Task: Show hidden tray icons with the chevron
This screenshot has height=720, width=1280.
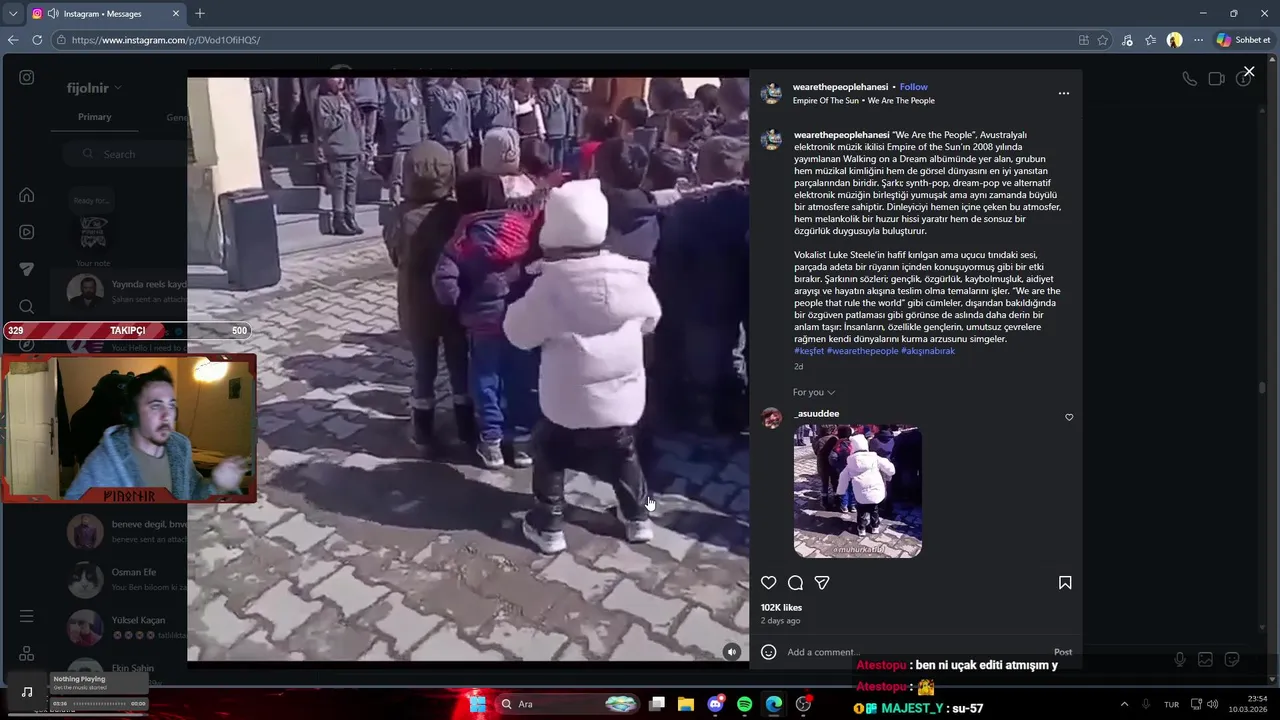Action: 1124,704
